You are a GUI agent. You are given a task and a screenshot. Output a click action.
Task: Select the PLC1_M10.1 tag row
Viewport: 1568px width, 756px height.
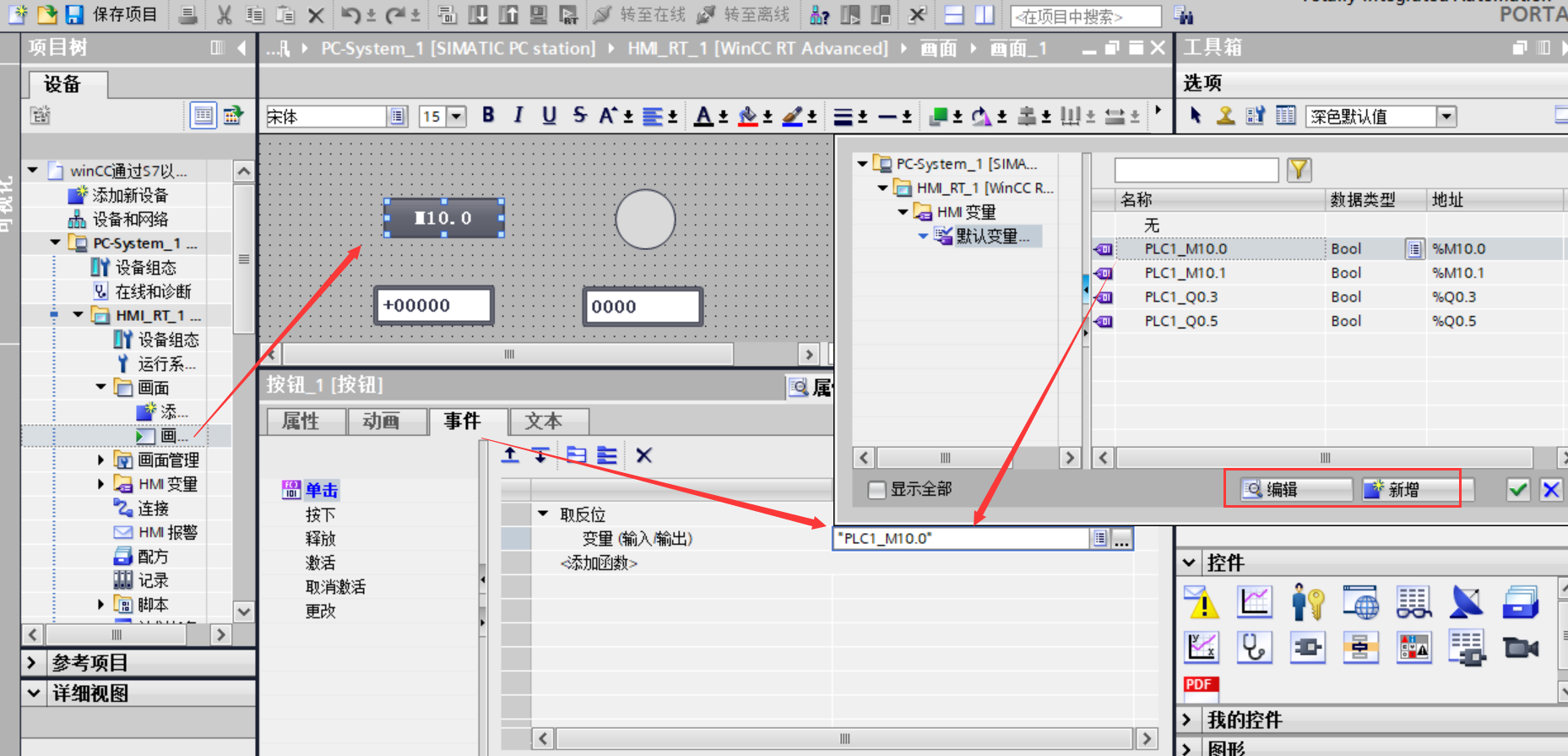(x=1329, y=274)
